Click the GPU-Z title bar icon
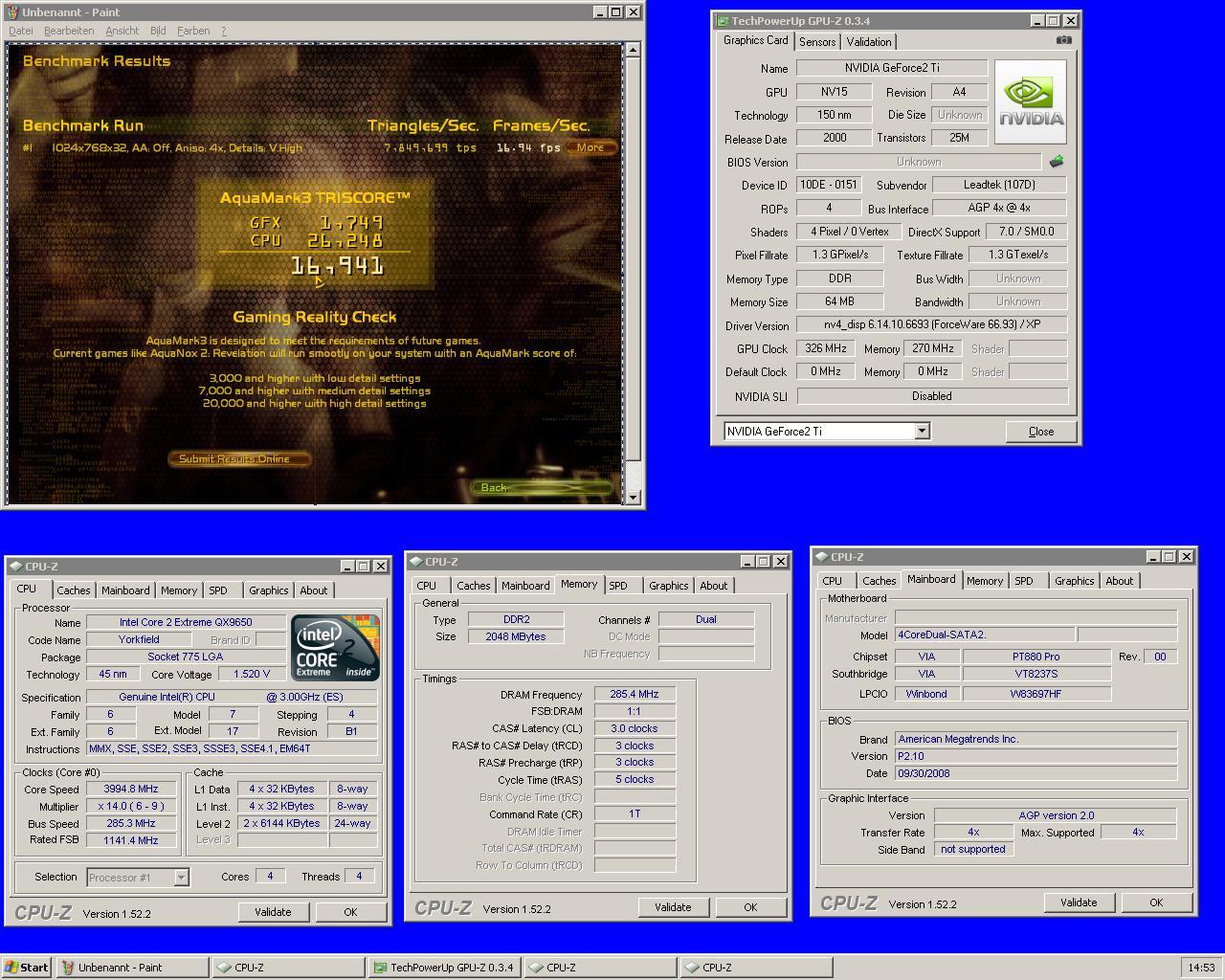 click(723, 20)
